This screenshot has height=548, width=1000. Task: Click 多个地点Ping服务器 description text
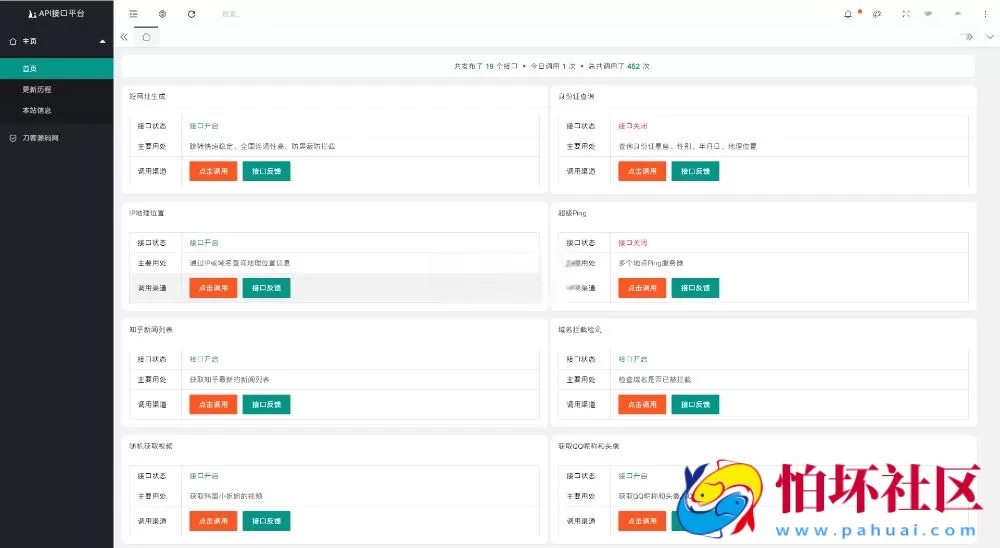[x=651, y=263]
